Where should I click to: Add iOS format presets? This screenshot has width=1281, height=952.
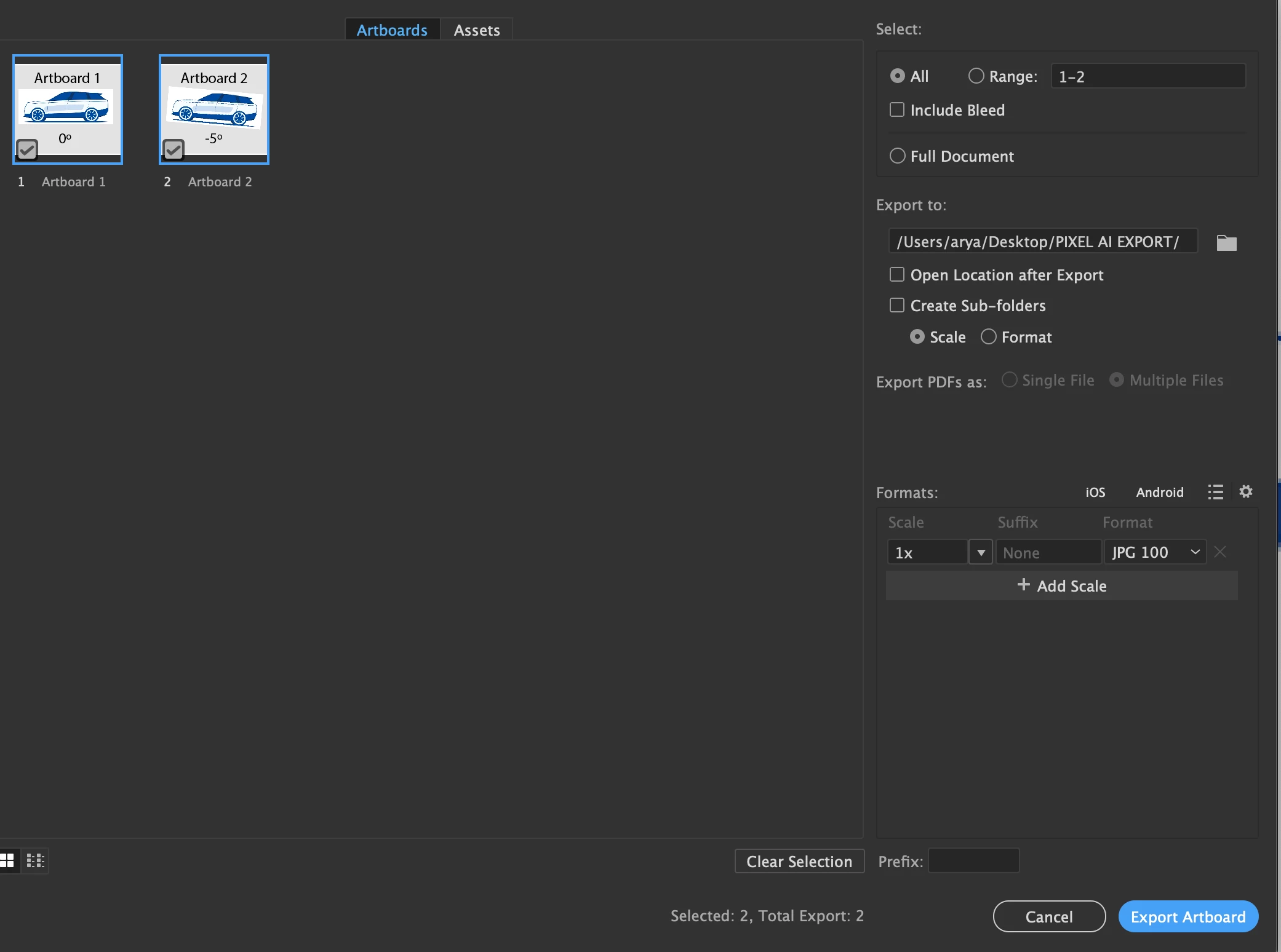[1095, 492]
